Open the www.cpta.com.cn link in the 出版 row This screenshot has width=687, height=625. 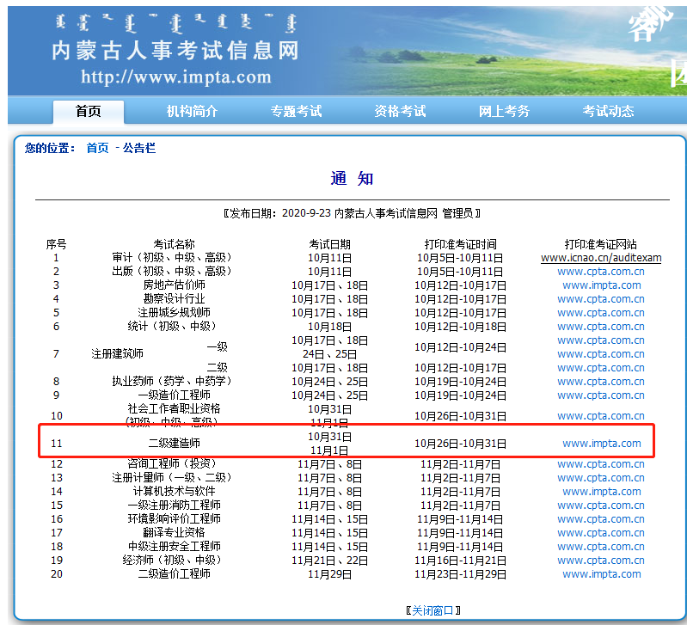601,271
